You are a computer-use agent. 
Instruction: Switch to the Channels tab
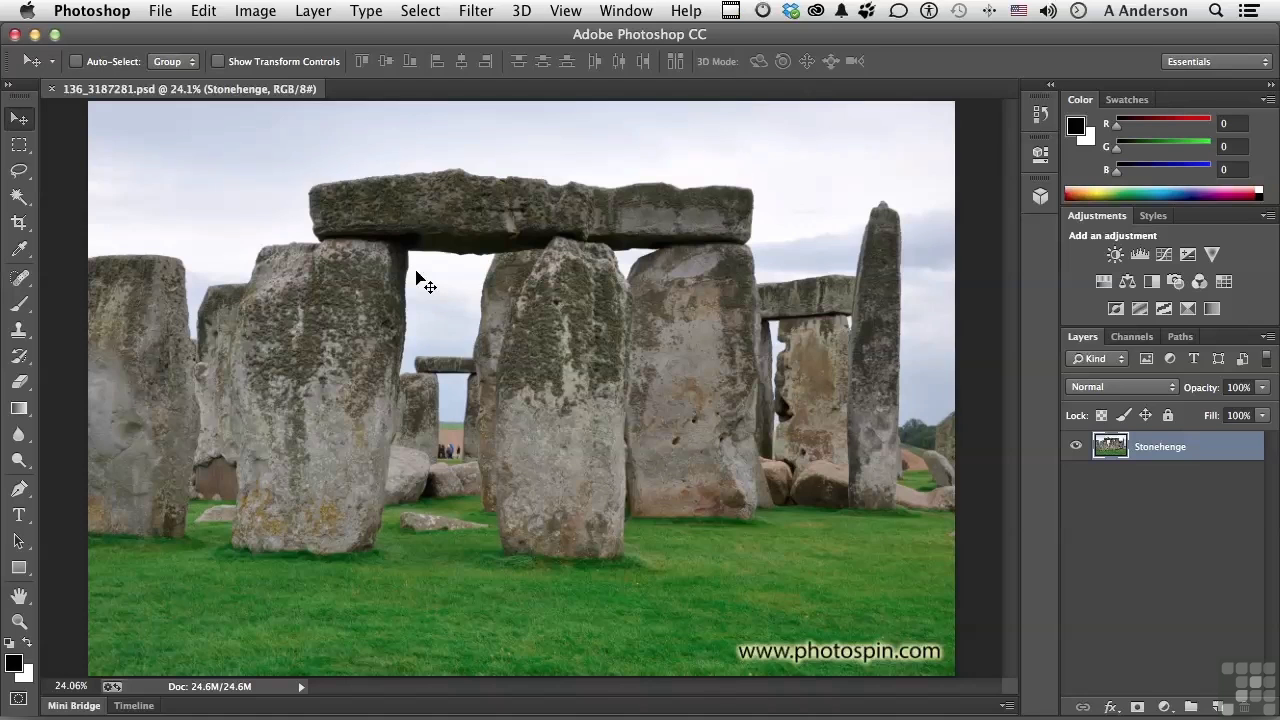pos(1131,337)
